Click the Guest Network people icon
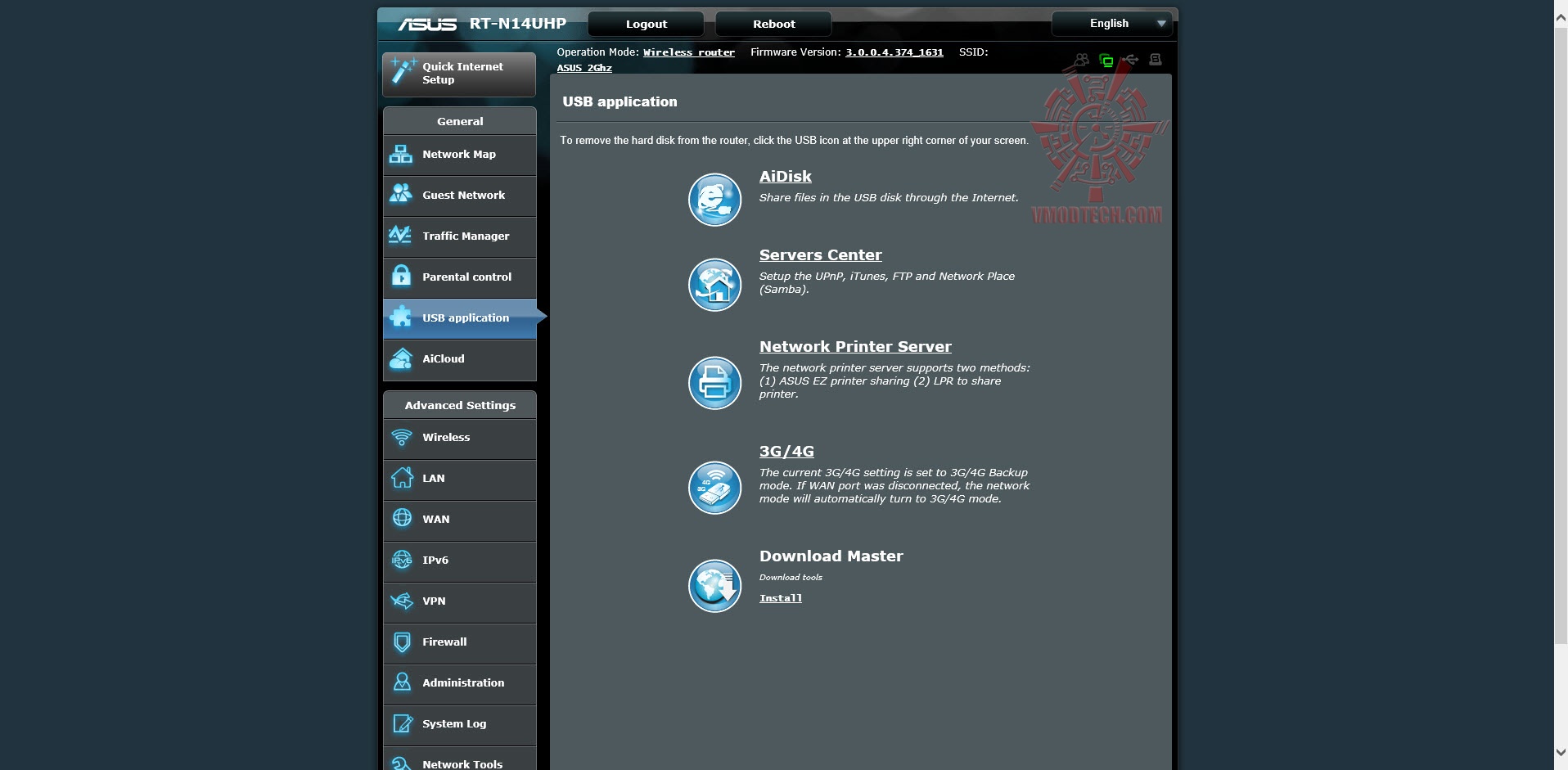This screenshot has width=1568, height=770. 401,194
